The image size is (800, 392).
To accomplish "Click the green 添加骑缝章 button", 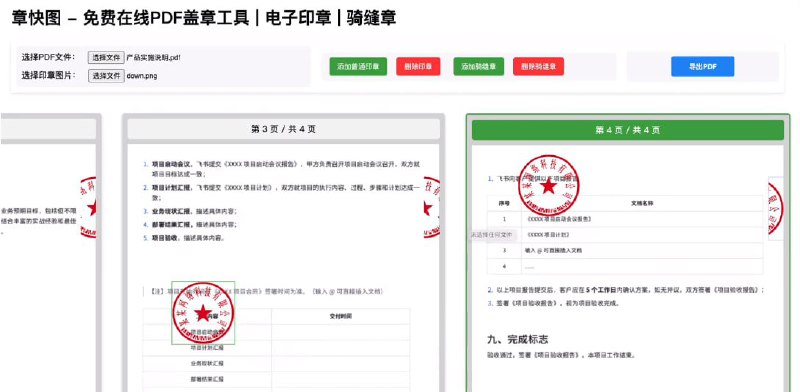I will [x=479, y=66].
